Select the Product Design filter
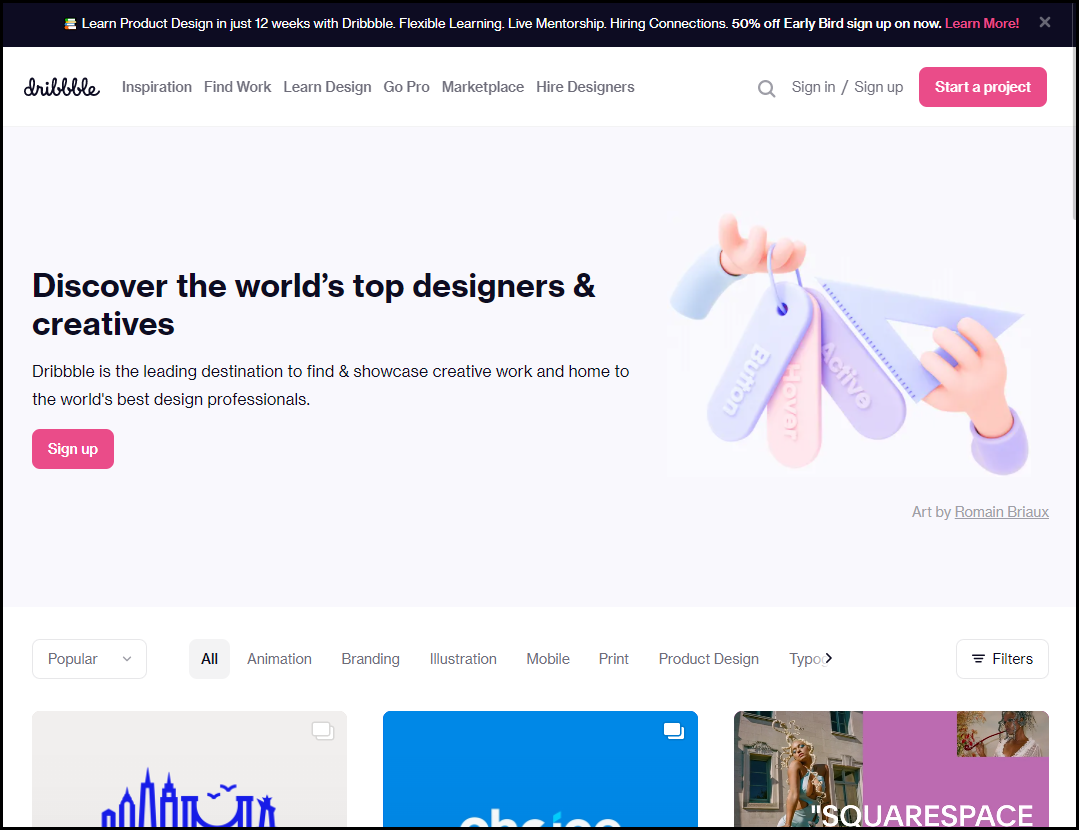The width and height of the screenshot is (1079, 830). [x=708, y=659]
